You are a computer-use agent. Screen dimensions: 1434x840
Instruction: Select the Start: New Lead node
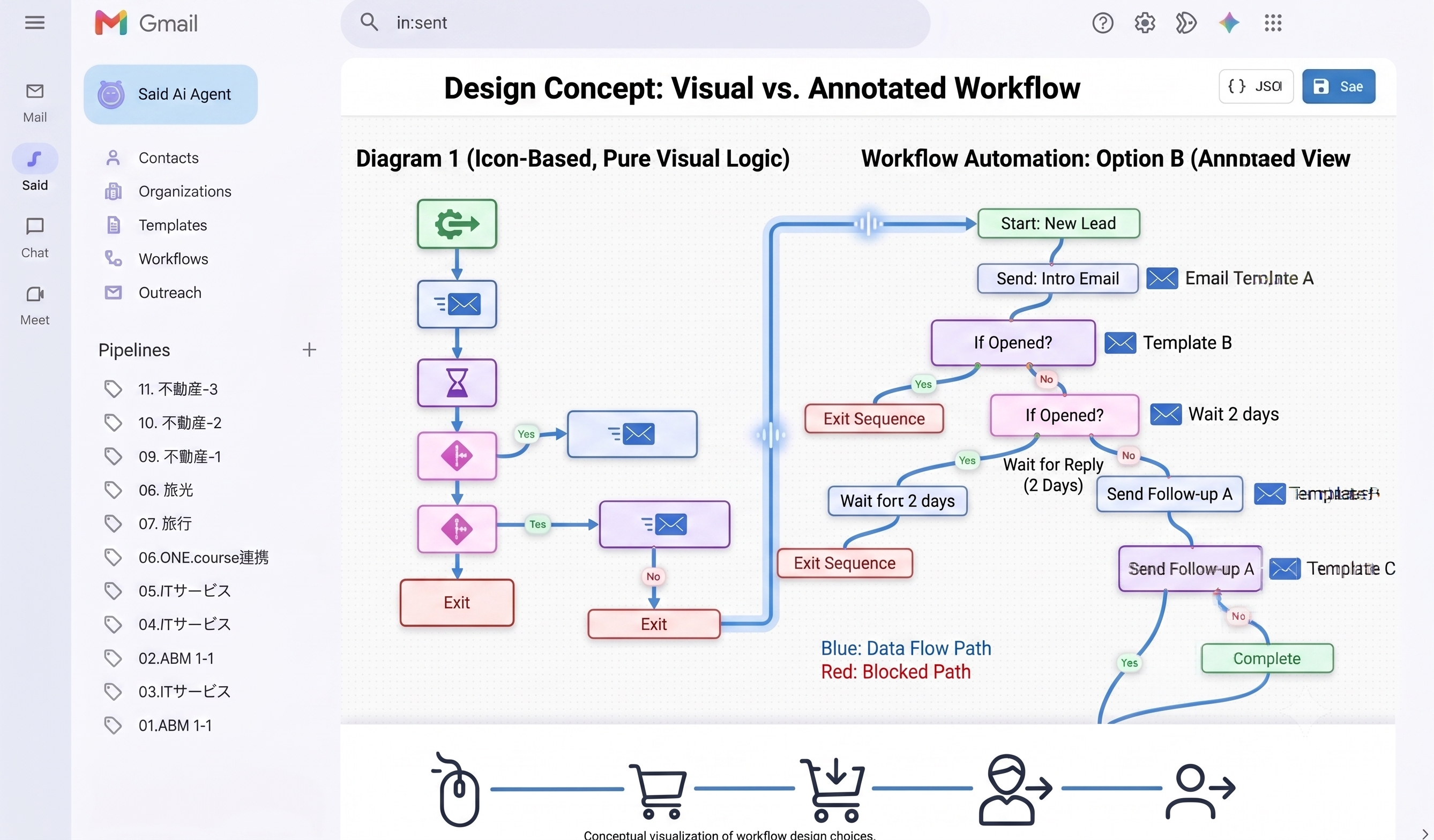pyautogui.click(x=1058, y=223)
